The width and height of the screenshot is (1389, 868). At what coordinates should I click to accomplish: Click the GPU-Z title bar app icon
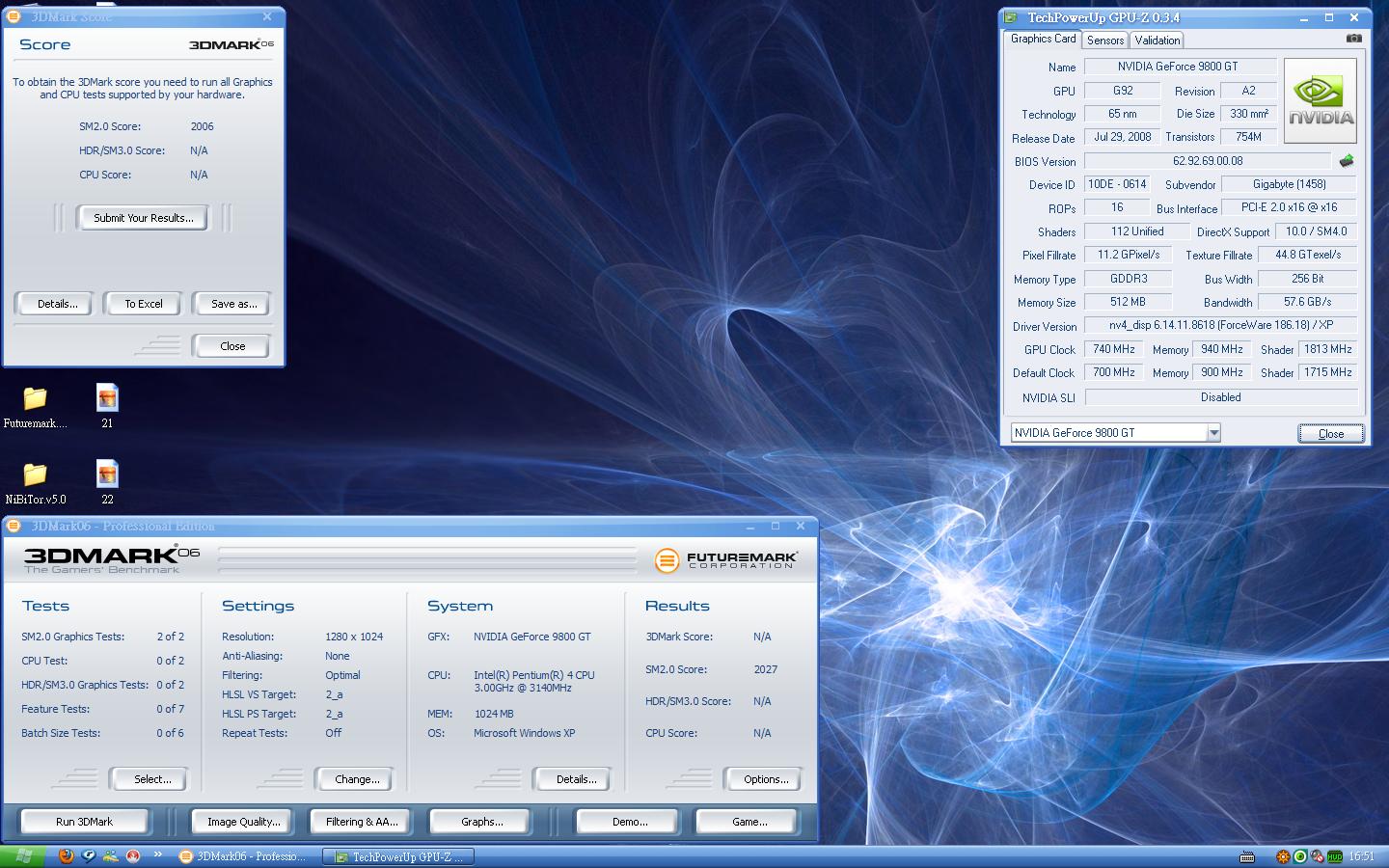point(1011,17)
